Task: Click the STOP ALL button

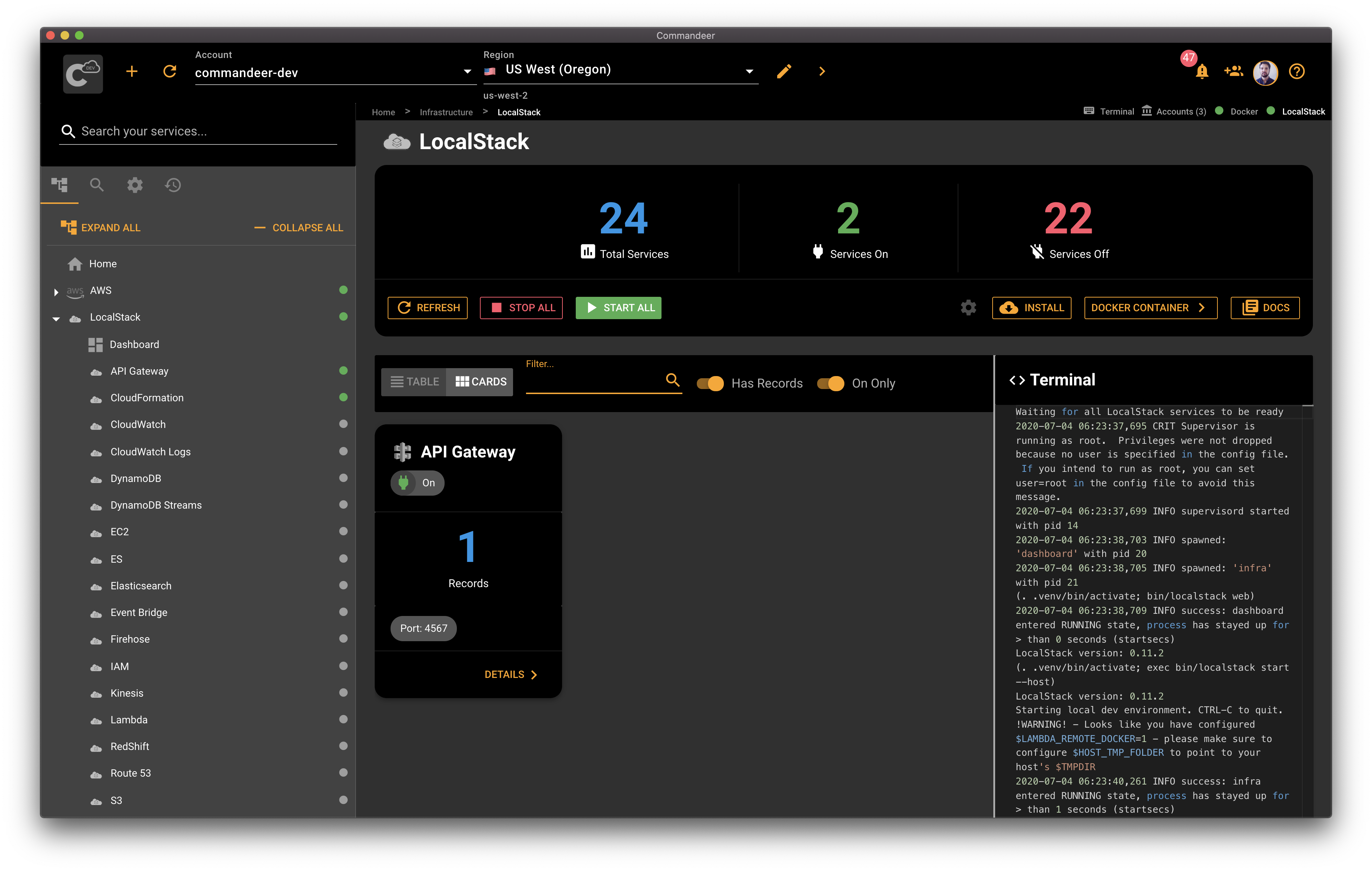Action: [521, 308]
